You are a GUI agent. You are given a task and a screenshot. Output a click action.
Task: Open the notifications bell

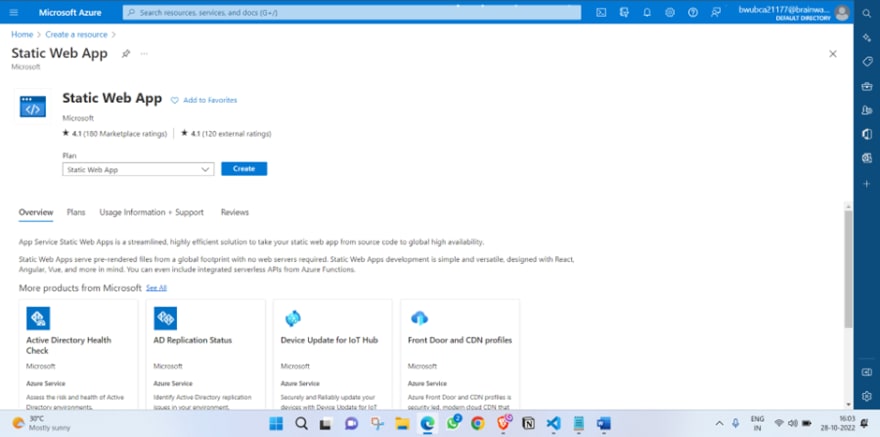point(647,12)
